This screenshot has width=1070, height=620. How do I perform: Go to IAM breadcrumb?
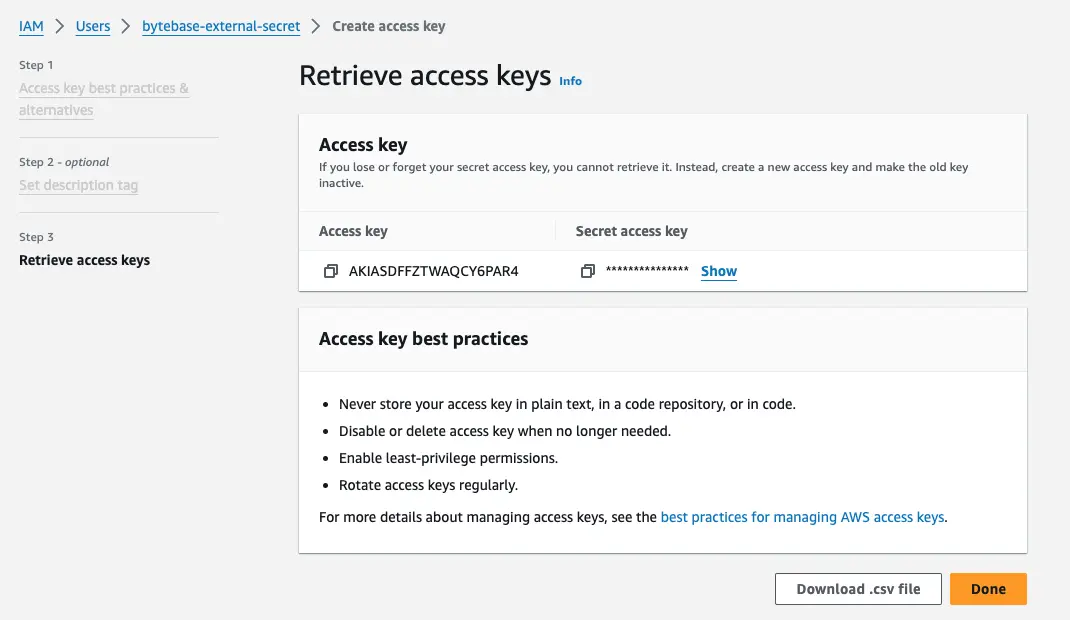click(x=31, y=27)
